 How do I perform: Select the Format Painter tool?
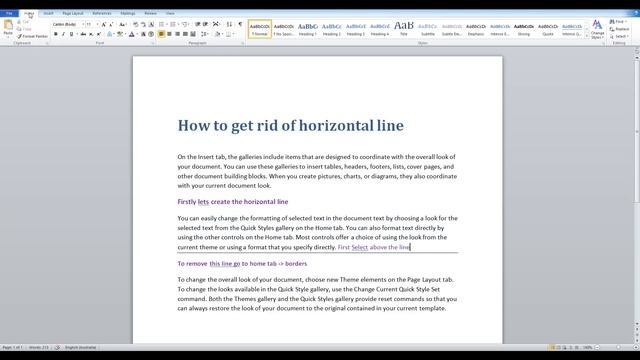[33, 36]
